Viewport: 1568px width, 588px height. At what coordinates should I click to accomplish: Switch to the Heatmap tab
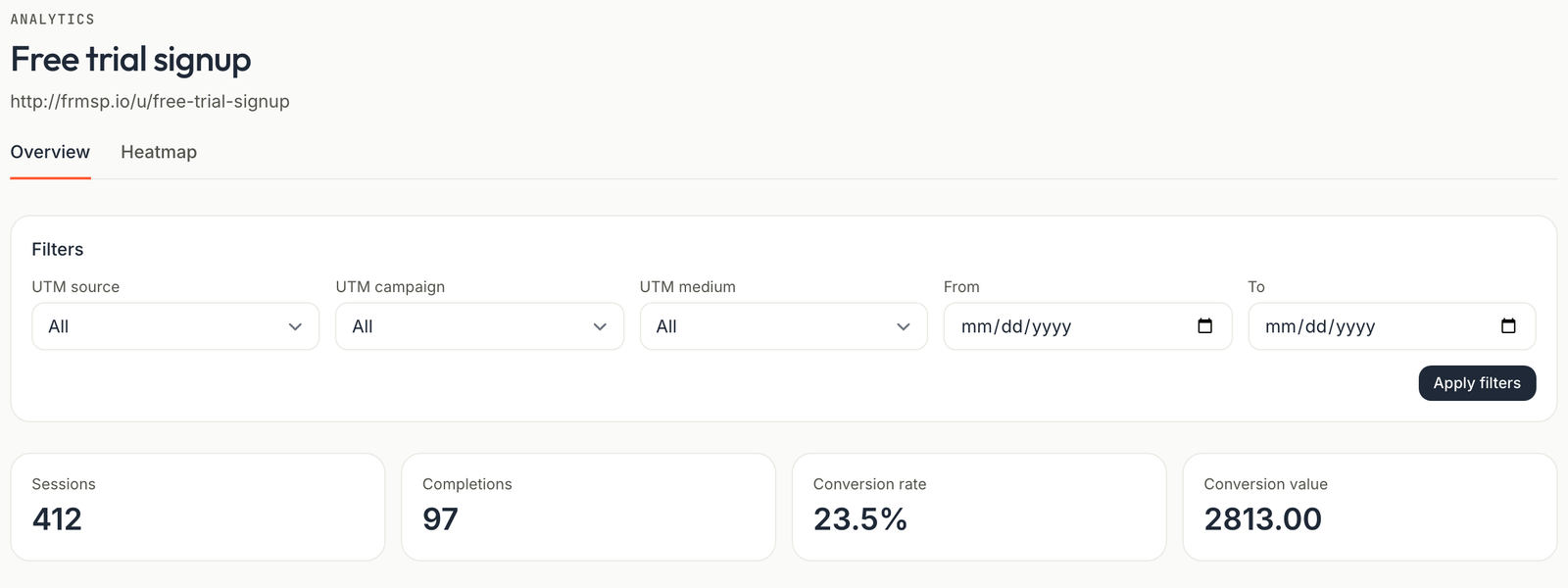click(x=159, y=152)
